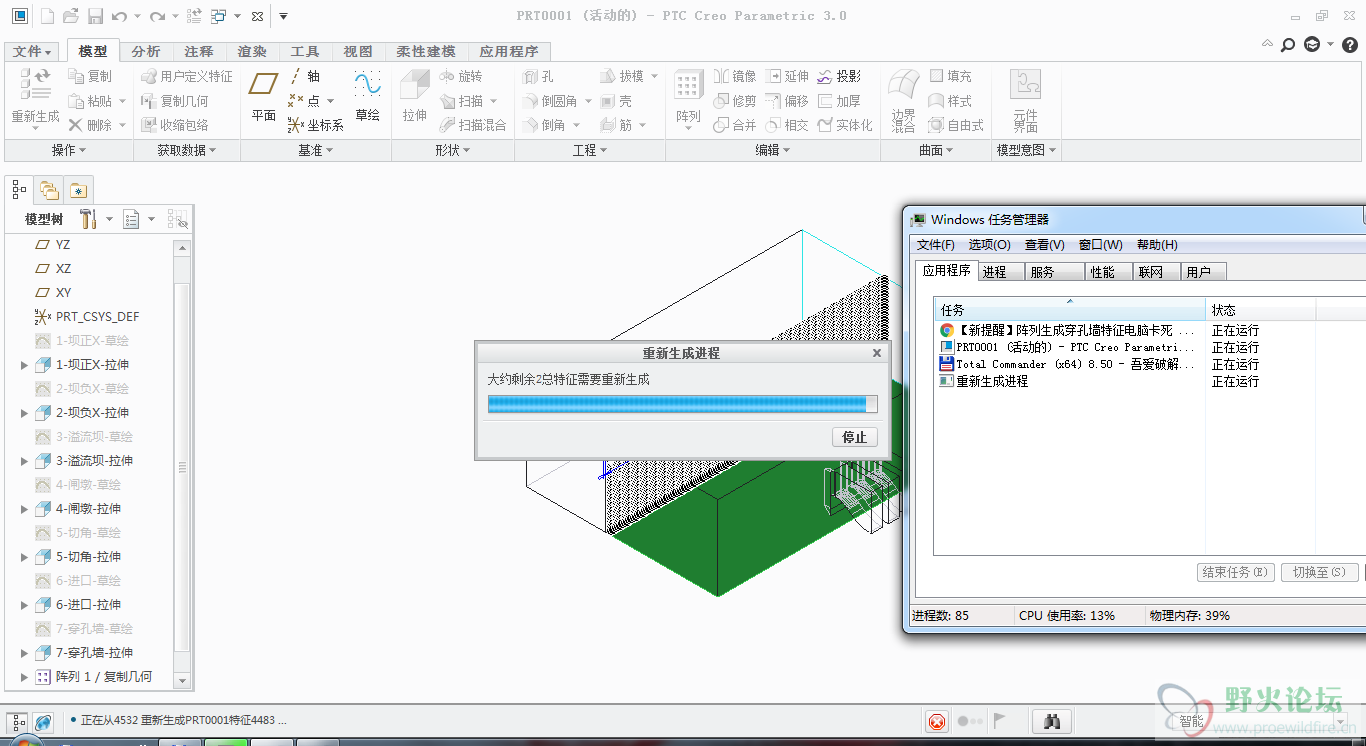Open the 文件 menu tab

click(x=33, y=51)
